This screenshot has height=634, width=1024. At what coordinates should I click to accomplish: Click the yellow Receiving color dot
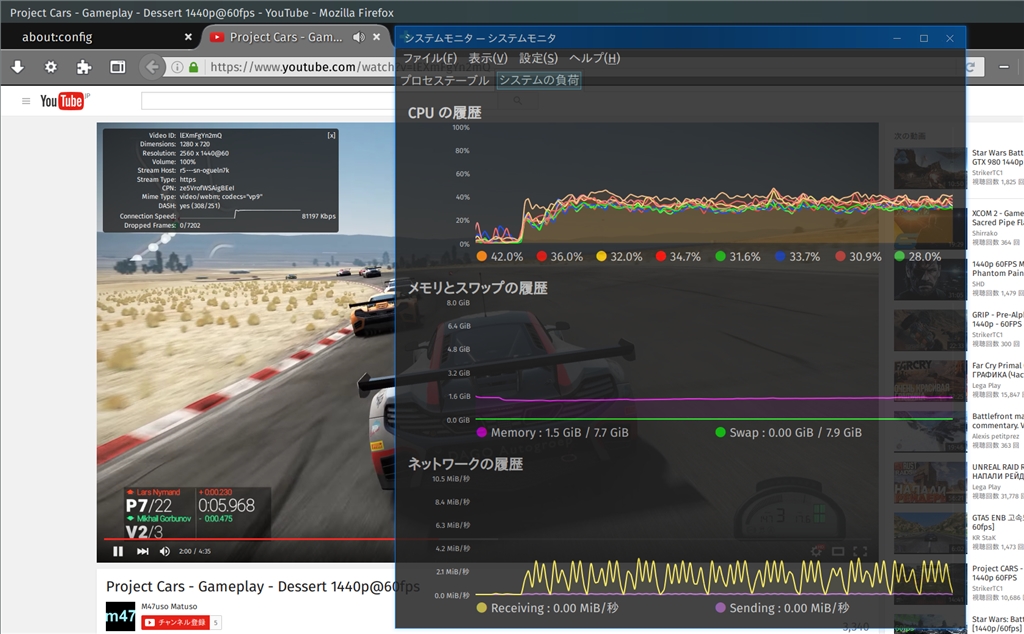click(x=482, y=608)
